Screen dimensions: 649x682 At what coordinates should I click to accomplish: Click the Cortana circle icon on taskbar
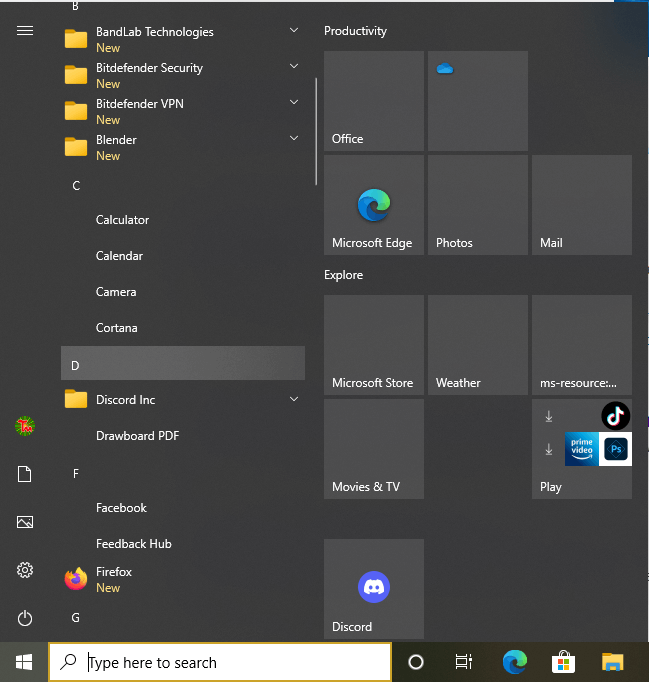click(416, 662)
